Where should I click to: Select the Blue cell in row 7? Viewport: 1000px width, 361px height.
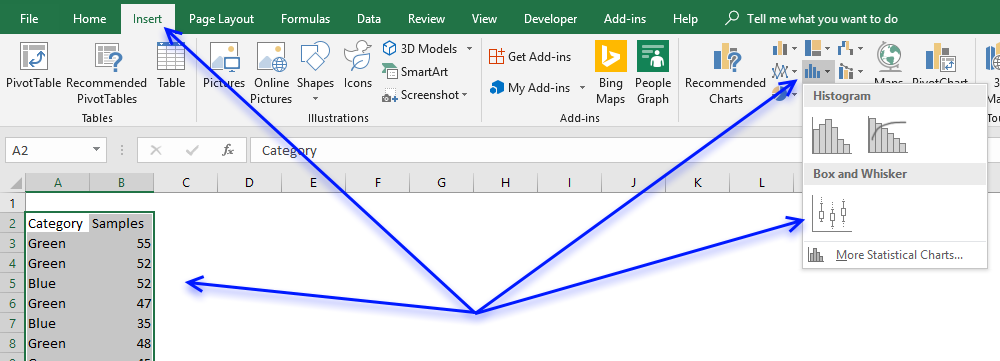coord(57,323)
